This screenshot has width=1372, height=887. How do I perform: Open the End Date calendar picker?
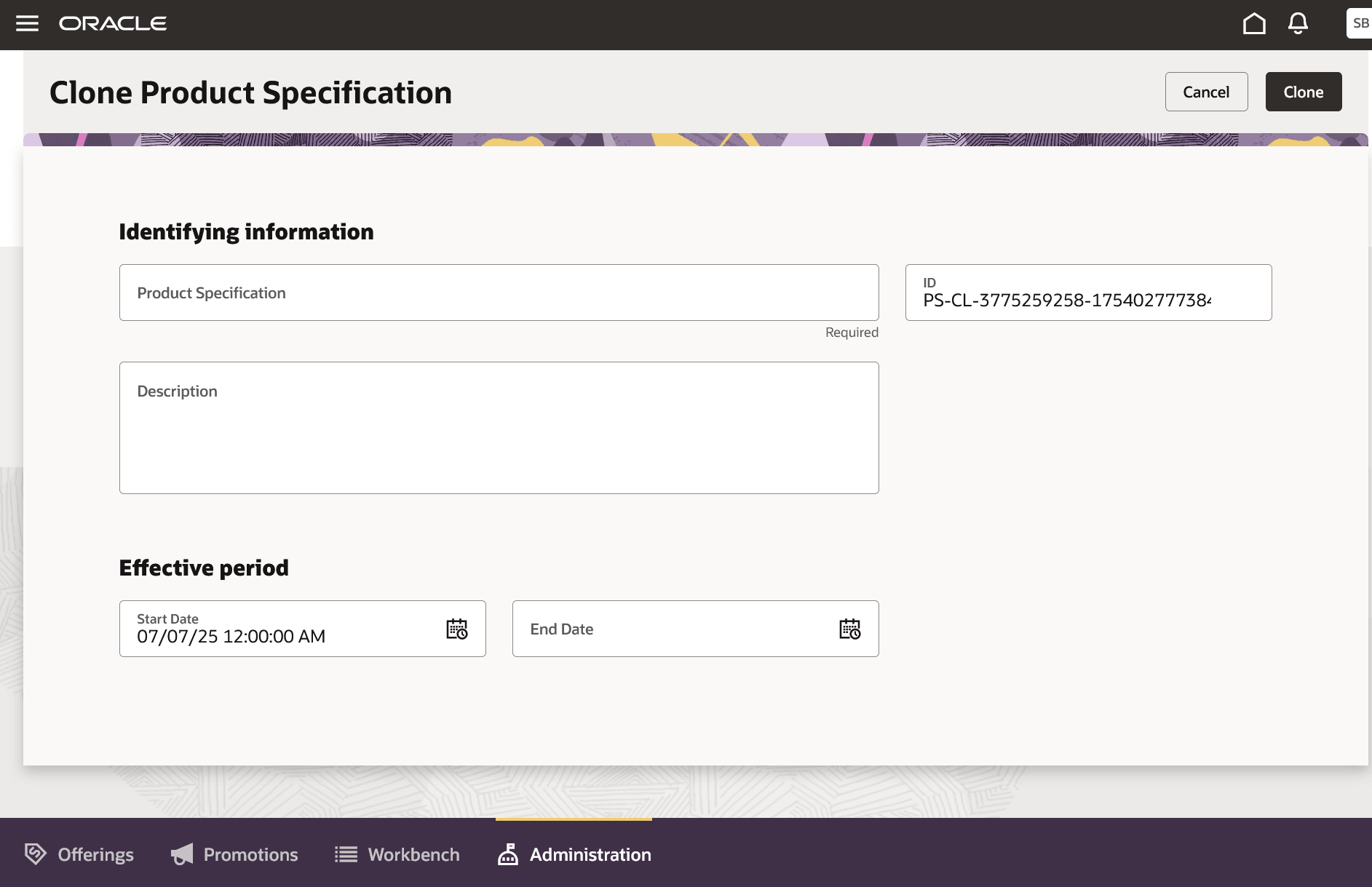point(850,629)
